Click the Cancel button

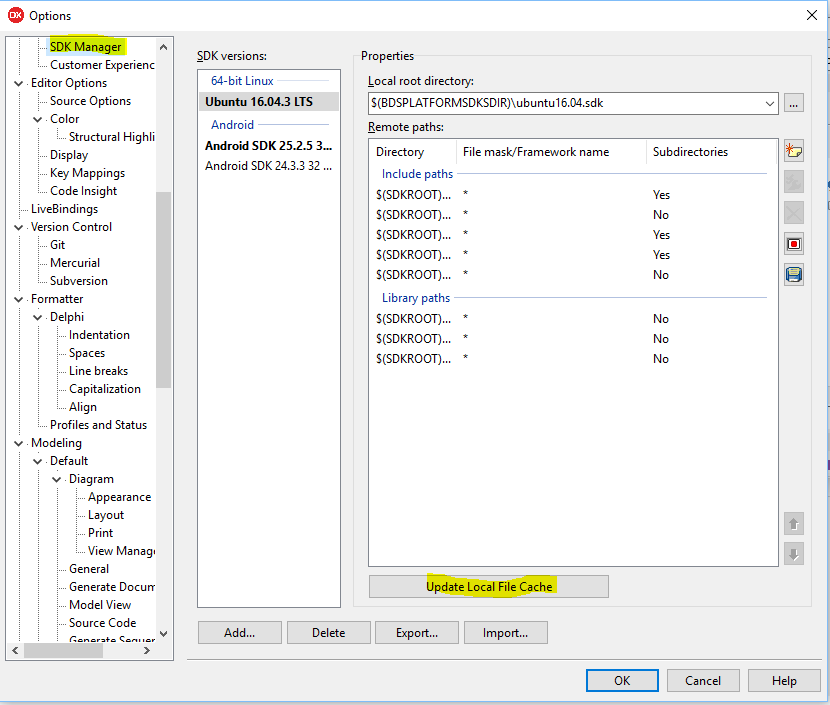703,681
